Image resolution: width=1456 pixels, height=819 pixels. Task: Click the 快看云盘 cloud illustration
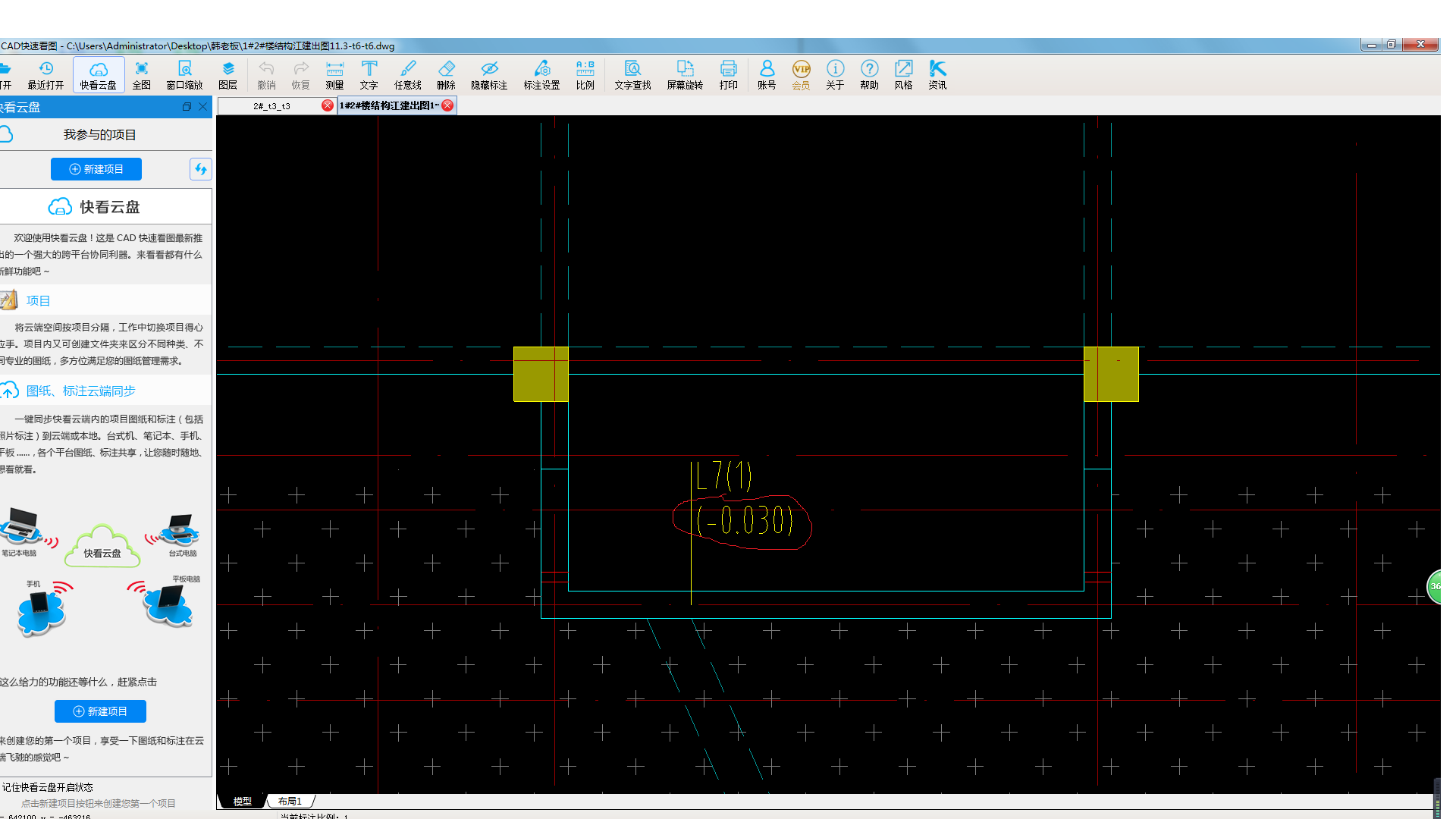[102, 547]
